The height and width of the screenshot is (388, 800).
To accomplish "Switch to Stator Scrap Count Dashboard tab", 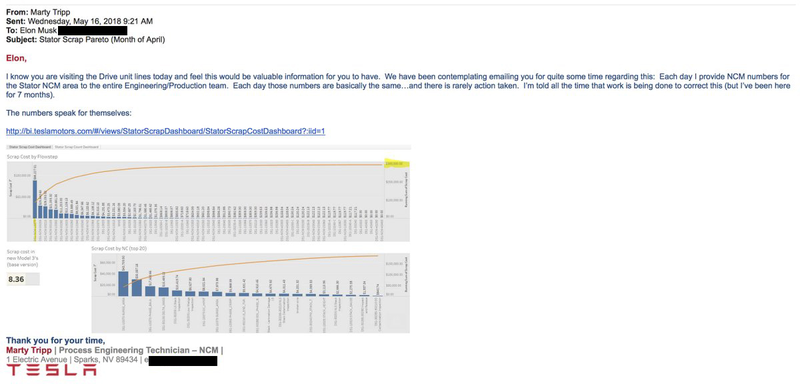I will (77, 147).
